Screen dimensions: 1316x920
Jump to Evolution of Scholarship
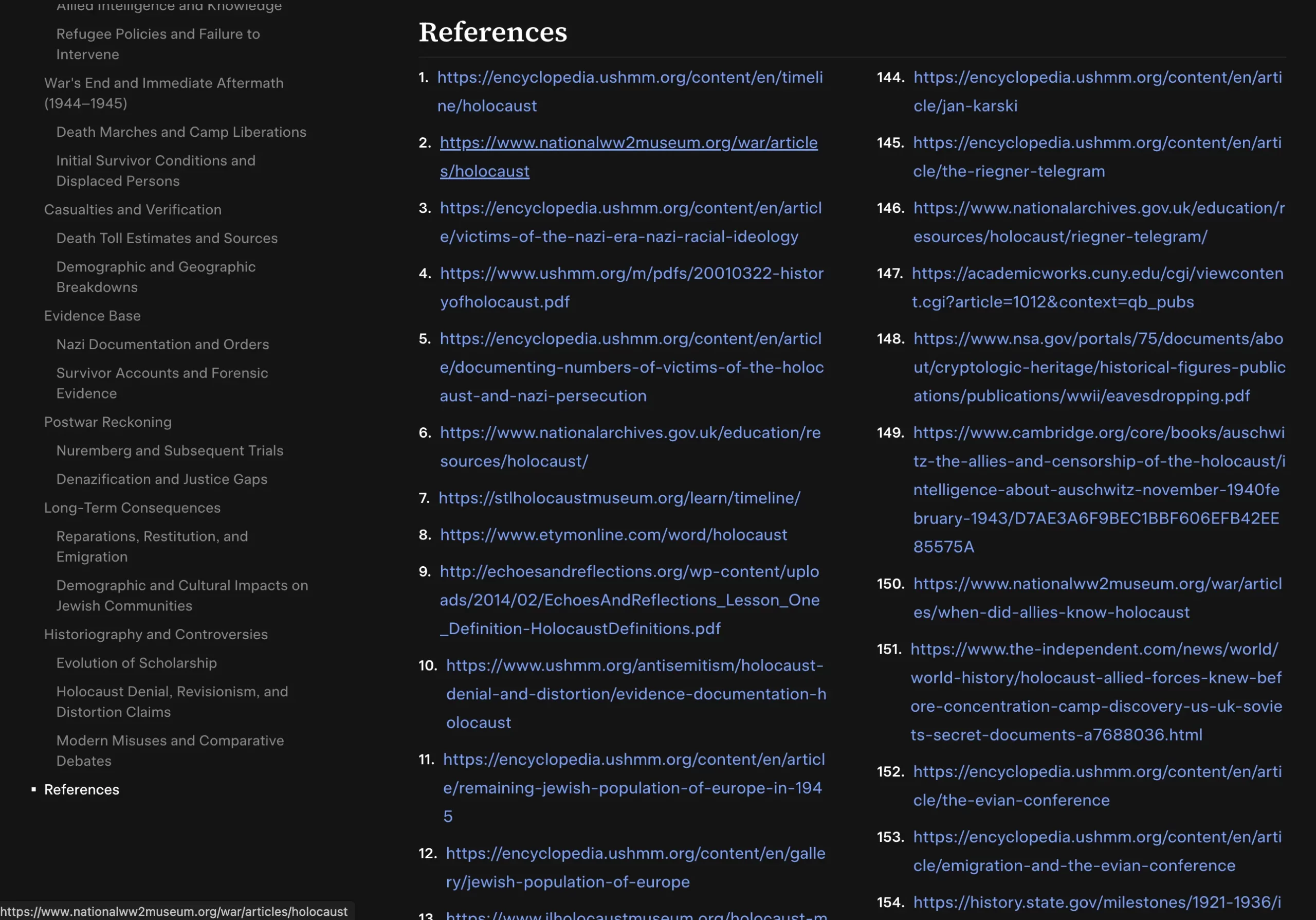136,663
